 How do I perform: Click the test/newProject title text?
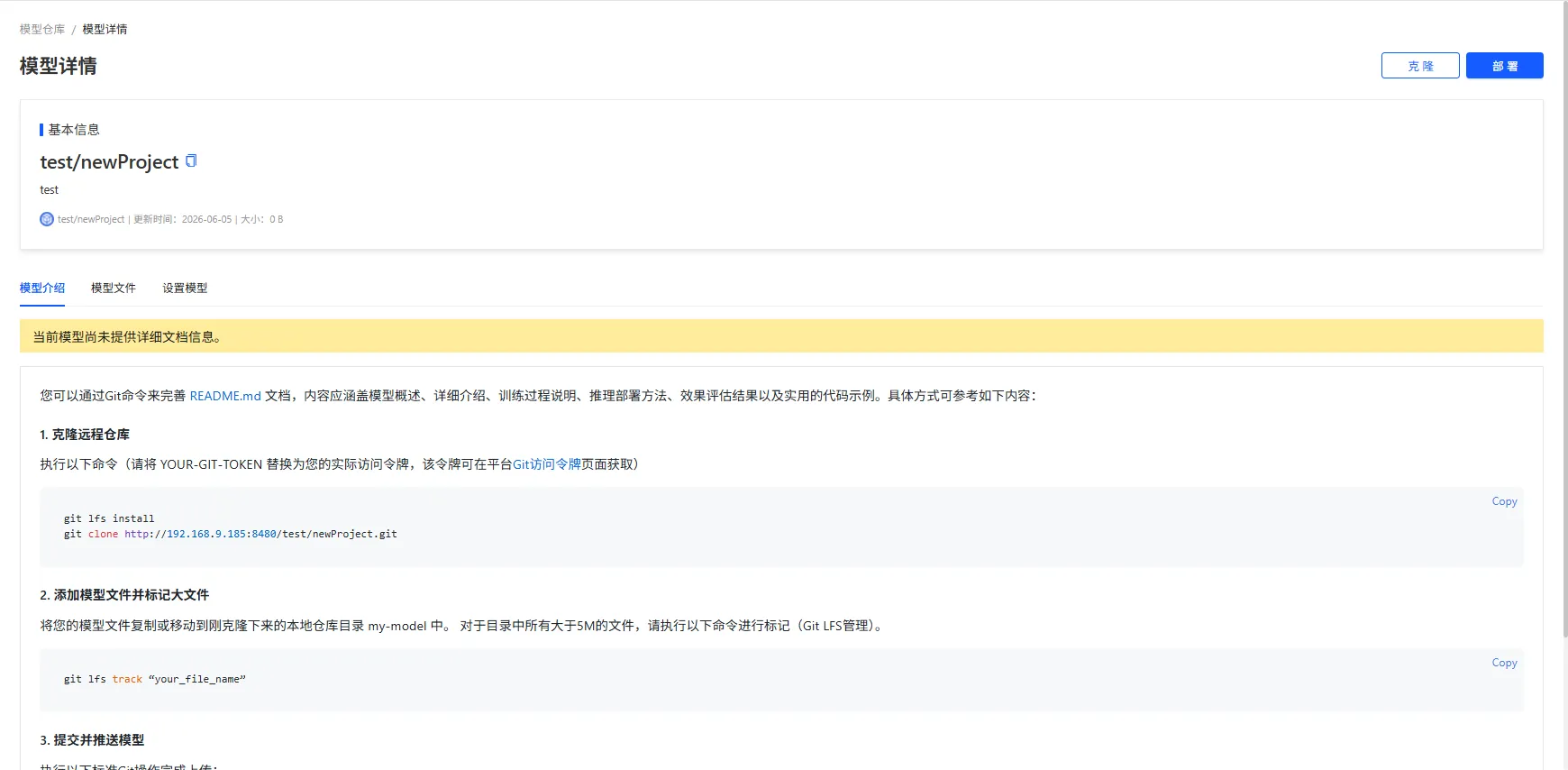point(109,162)
